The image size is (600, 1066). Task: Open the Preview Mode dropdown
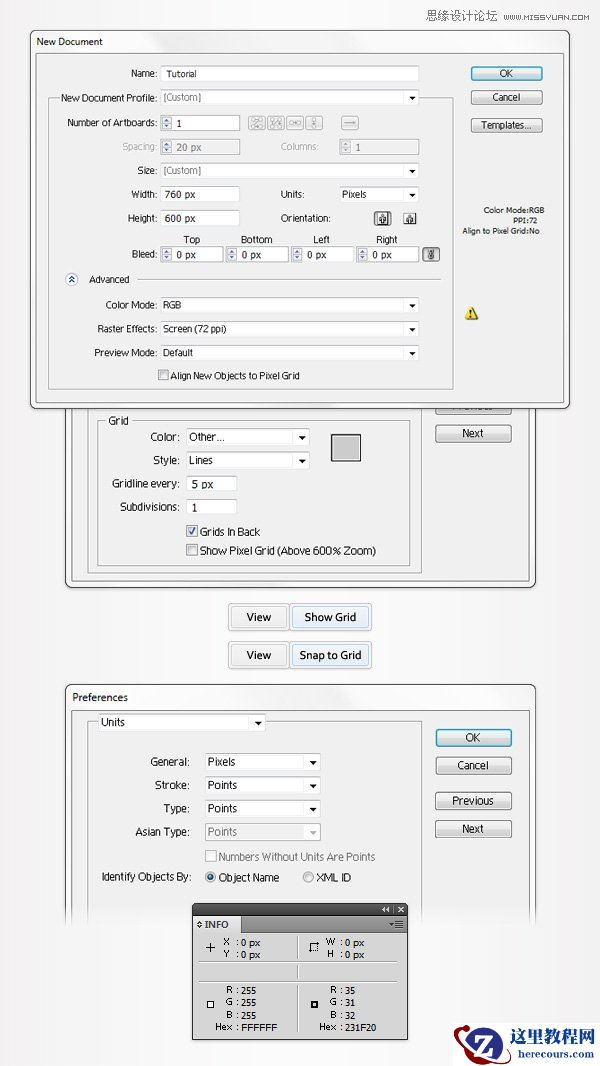point(289,353)
